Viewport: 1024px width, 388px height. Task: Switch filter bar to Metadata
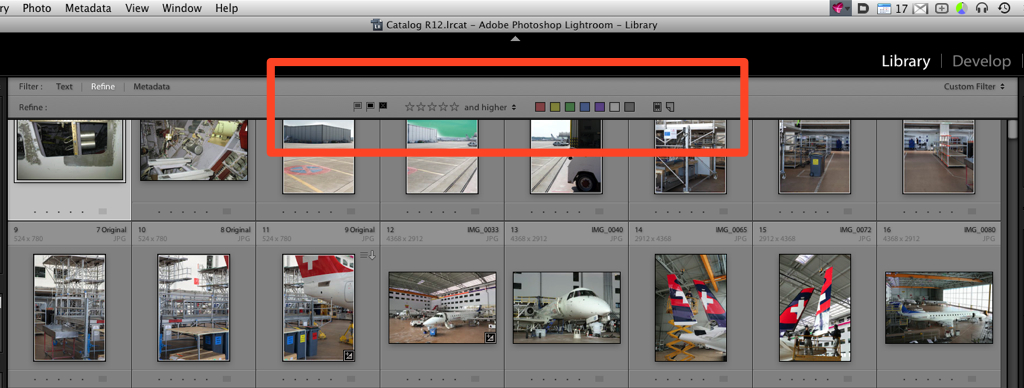point(152,86)
